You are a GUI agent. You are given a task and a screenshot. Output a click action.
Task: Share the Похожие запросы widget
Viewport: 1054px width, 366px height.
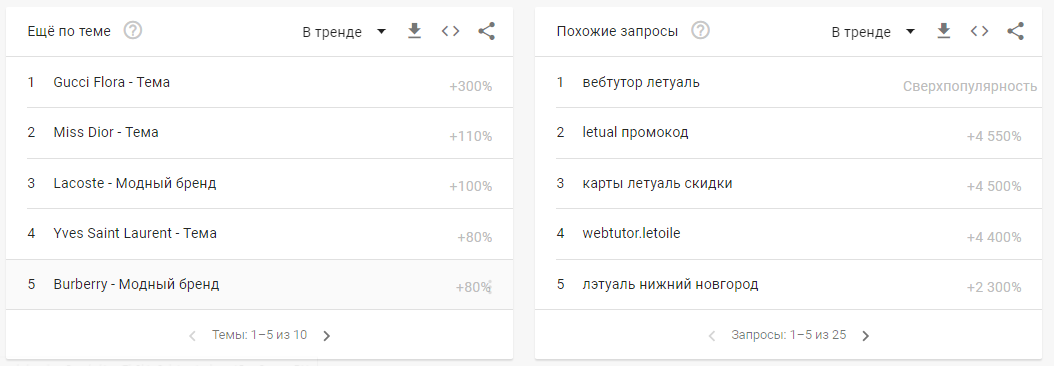click(x=1016, y=31)
